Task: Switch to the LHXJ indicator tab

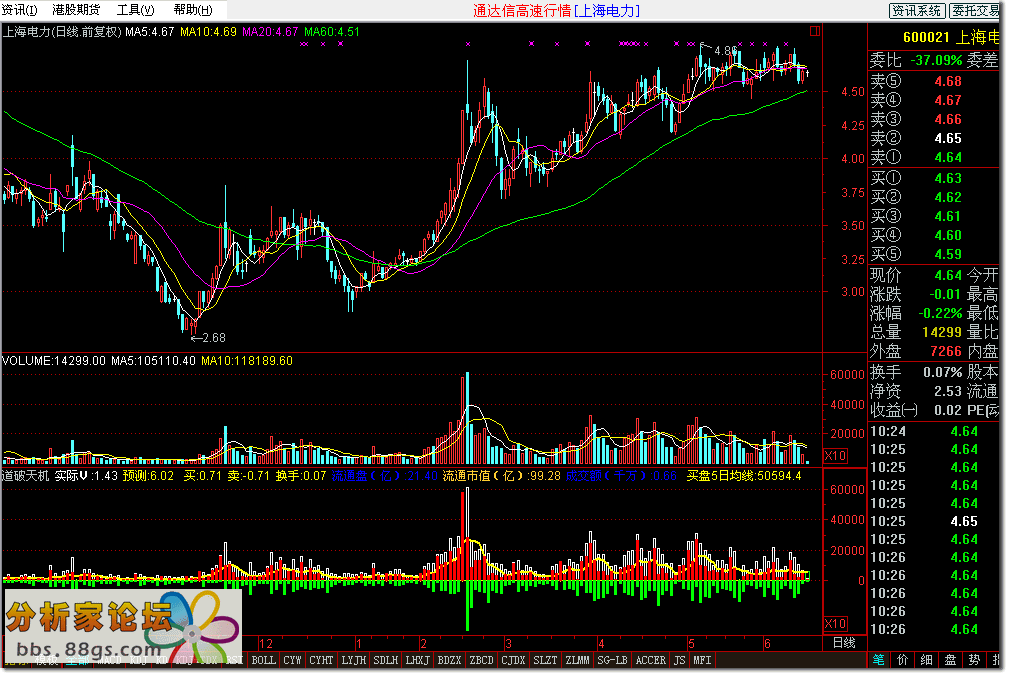Action: coord(417,660)
